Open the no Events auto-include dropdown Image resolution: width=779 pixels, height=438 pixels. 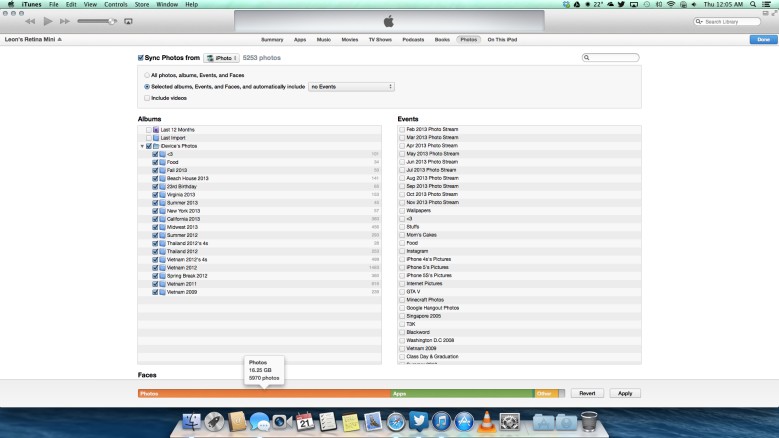(x=351, y=86)
